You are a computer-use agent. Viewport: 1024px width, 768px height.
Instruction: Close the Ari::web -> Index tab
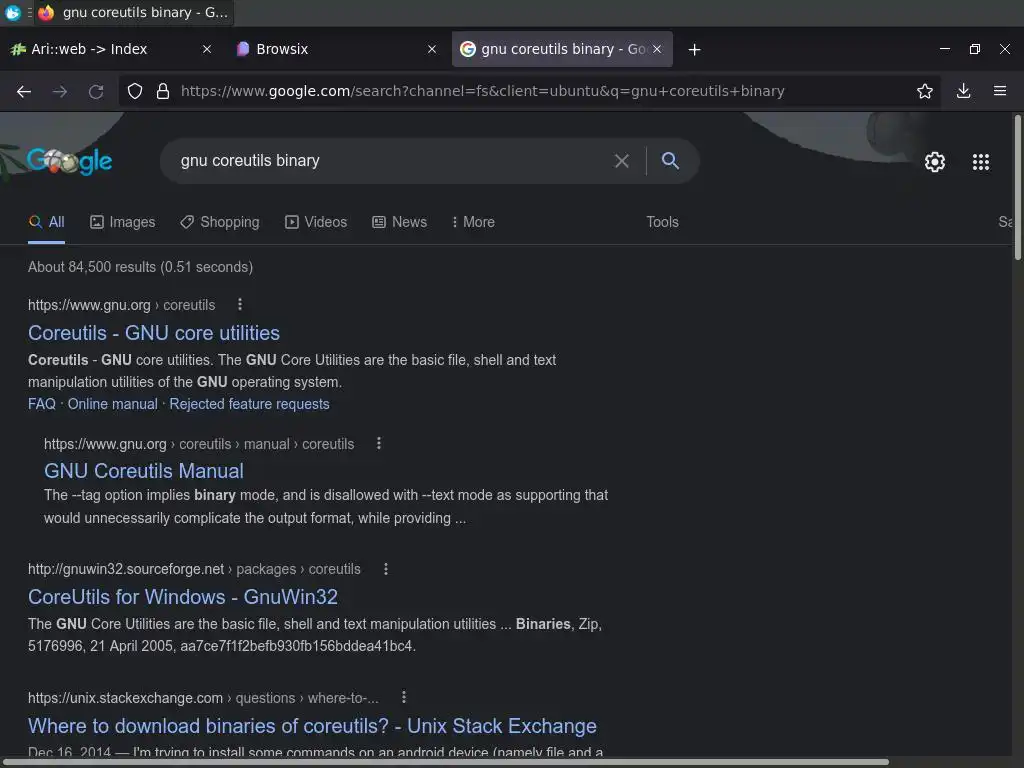click(x=207, y=49)
